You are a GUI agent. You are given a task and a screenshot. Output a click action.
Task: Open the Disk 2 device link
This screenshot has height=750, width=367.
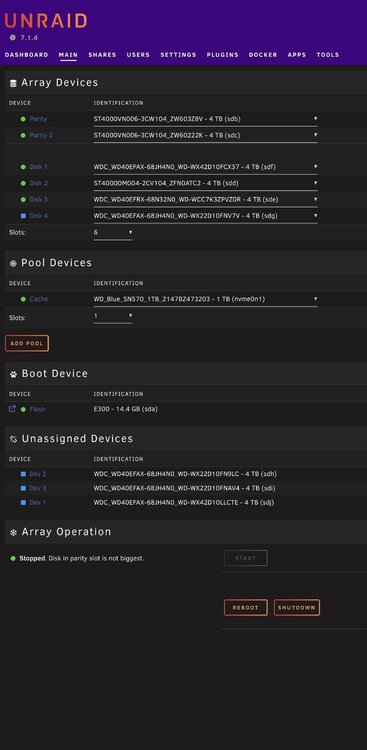(x=39, y=184)
